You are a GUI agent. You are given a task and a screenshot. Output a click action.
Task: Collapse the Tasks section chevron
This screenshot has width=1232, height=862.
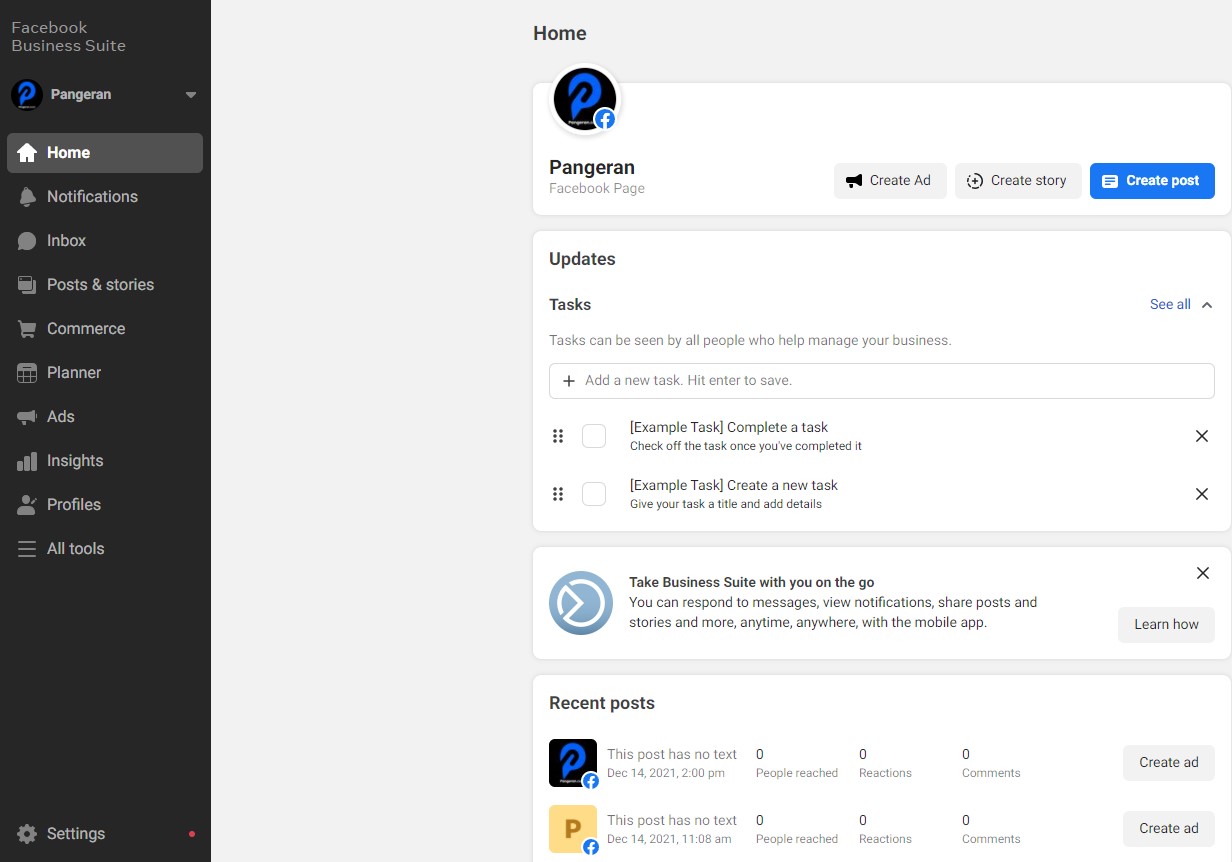click(x=1207, y=305)
